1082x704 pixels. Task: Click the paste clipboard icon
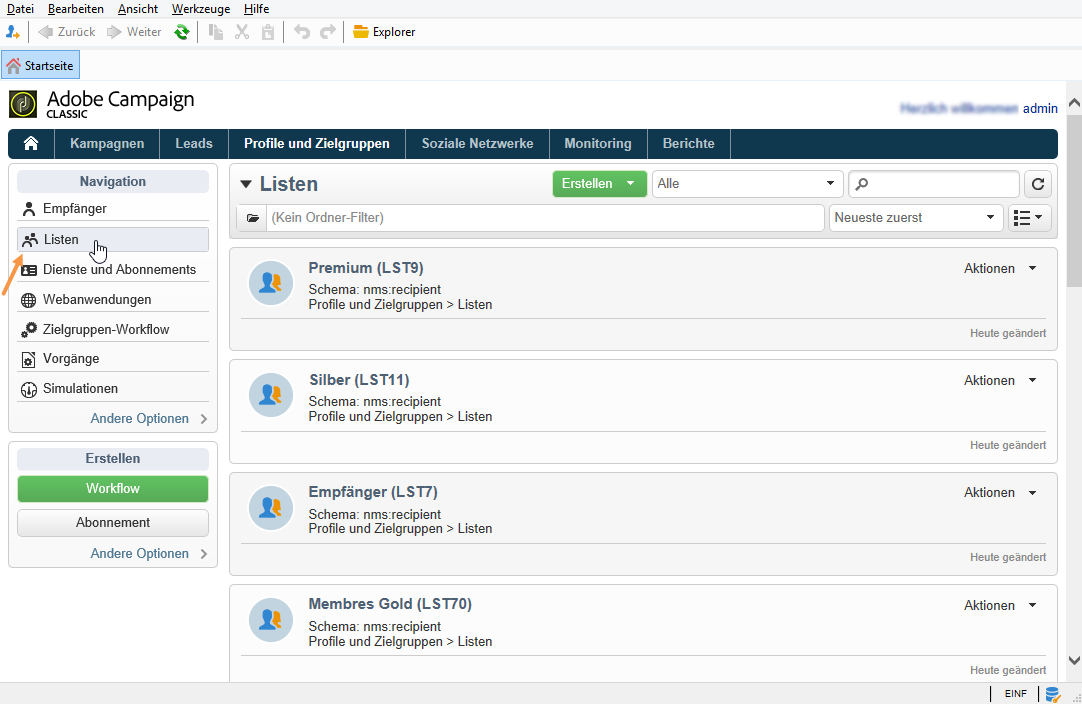pyautogui.click(x=268, y=32)
